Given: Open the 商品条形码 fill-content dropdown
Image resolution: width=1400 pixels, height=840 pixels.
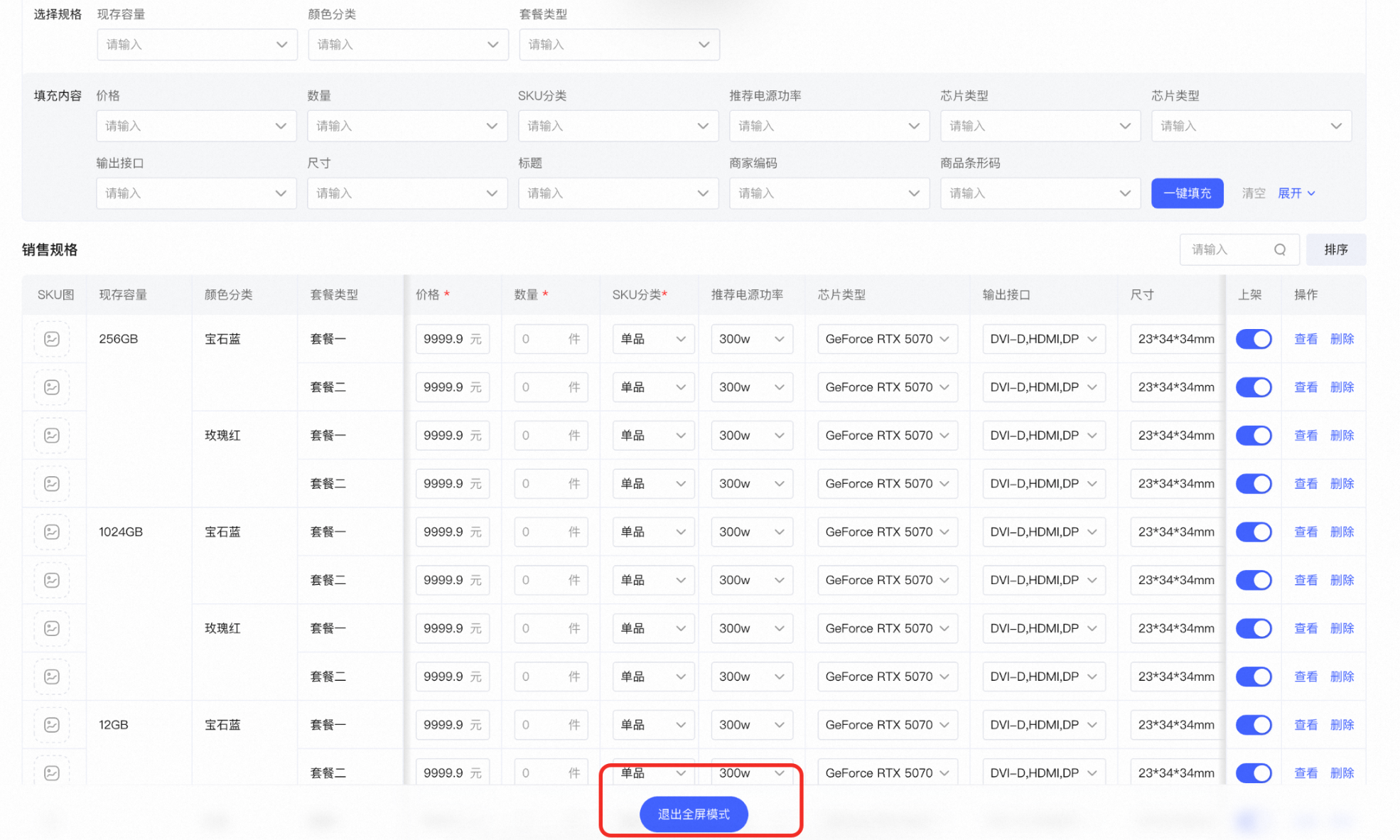Looking at the screenshot, I should (x=1040, y=193).
